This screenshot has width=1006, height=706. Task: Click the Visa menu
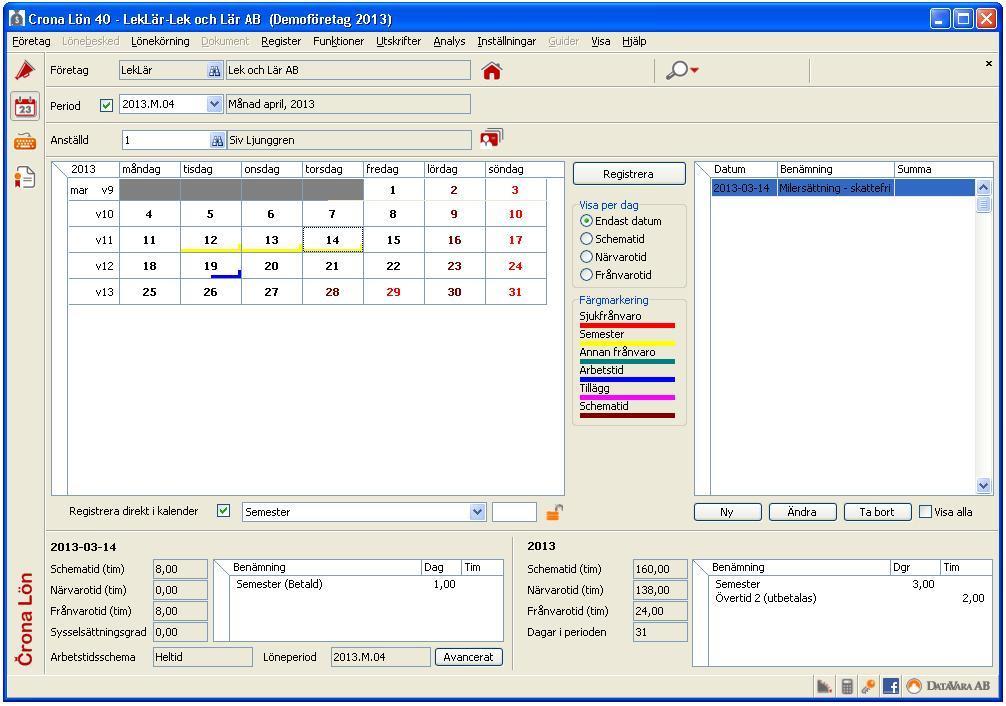coord(601,41)
